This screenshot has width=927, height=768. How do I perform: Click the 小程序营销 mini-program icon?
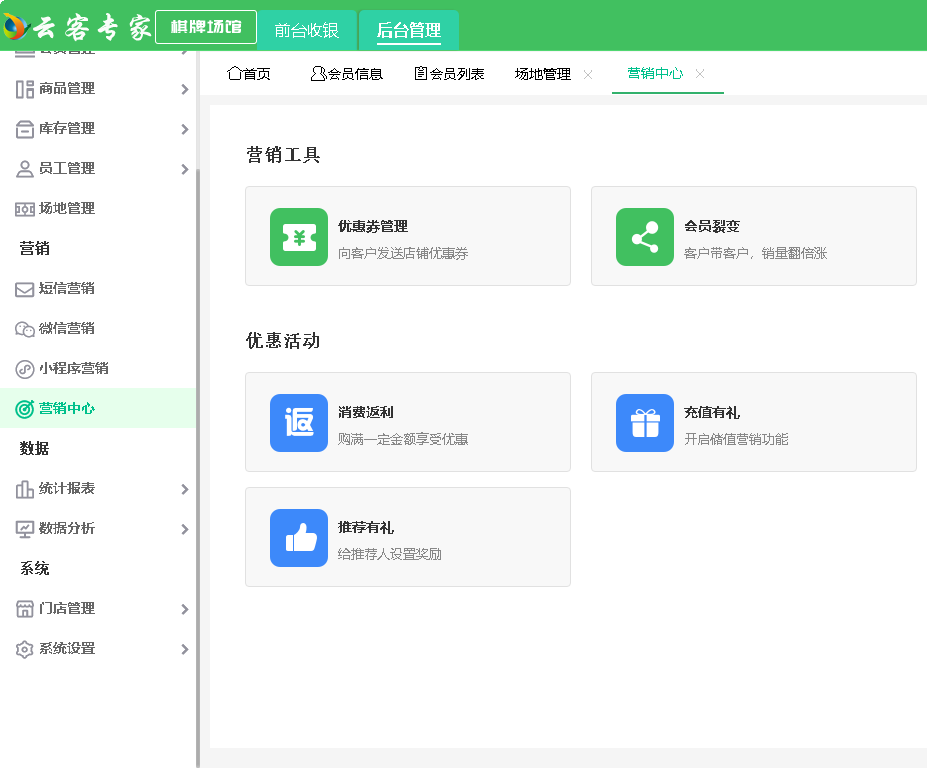[25, 369]
